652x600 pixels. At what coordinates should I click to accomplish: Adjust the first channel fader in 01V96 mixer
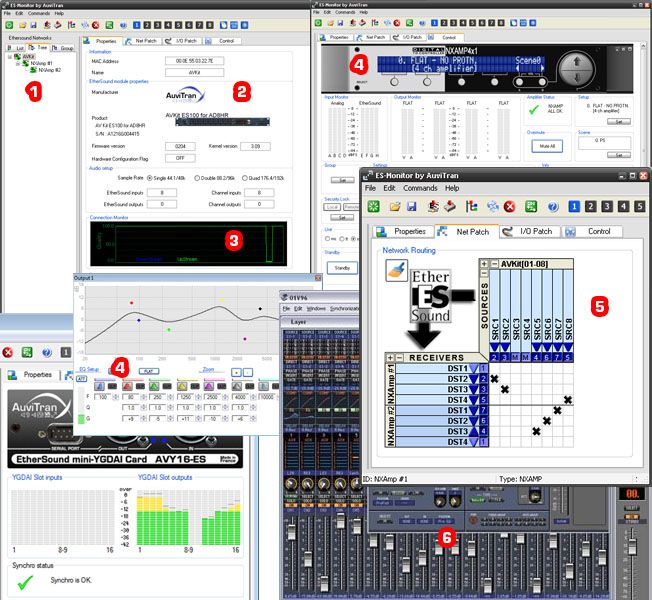coord(291,533)
